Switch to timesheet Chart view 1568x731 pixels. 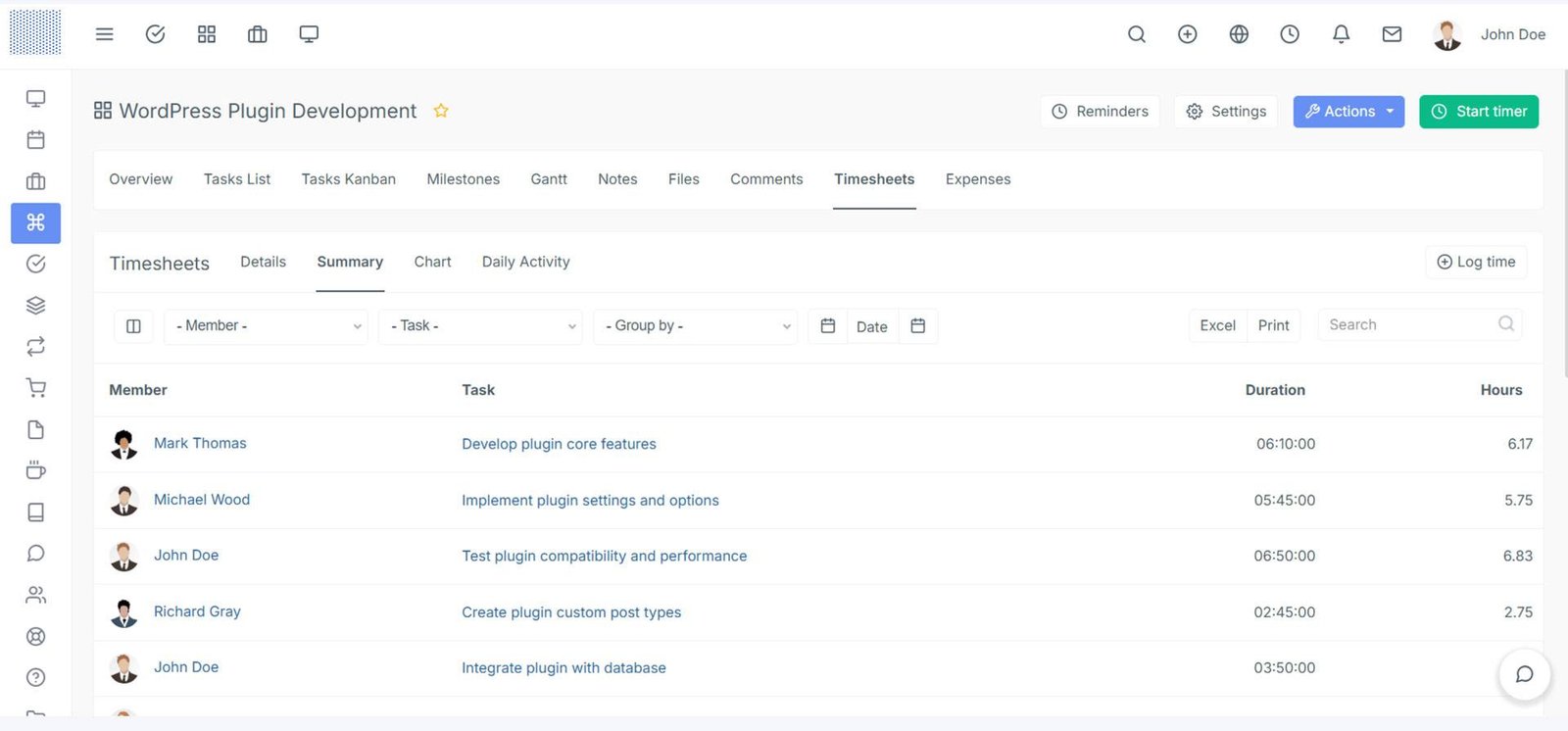click(x=432, y=262)
